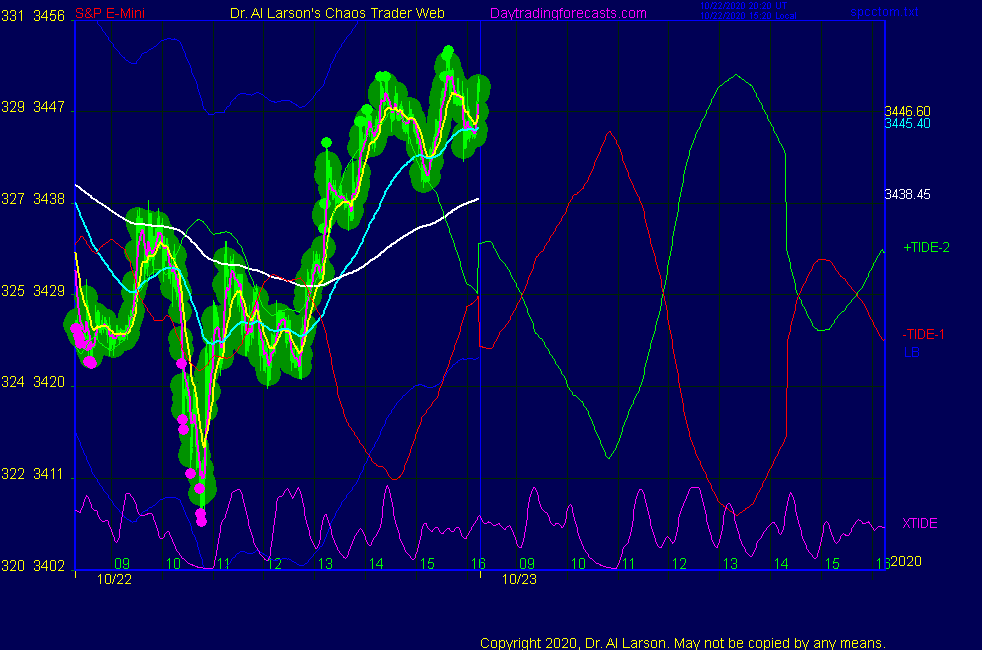Click the red -TIDE-1 legend label
The image size is (982, 650).
pos(923,334)
